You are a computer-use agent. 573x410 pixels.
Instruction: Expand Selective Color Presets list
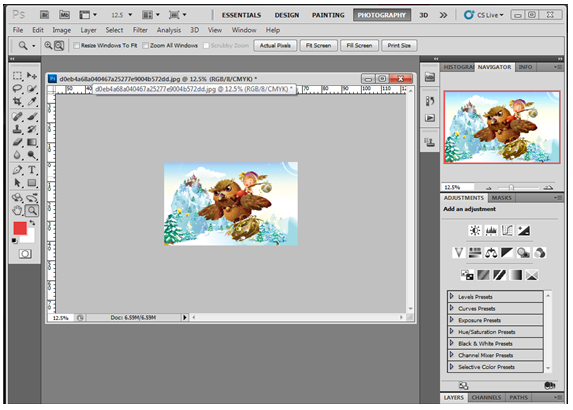pos(452,367)
